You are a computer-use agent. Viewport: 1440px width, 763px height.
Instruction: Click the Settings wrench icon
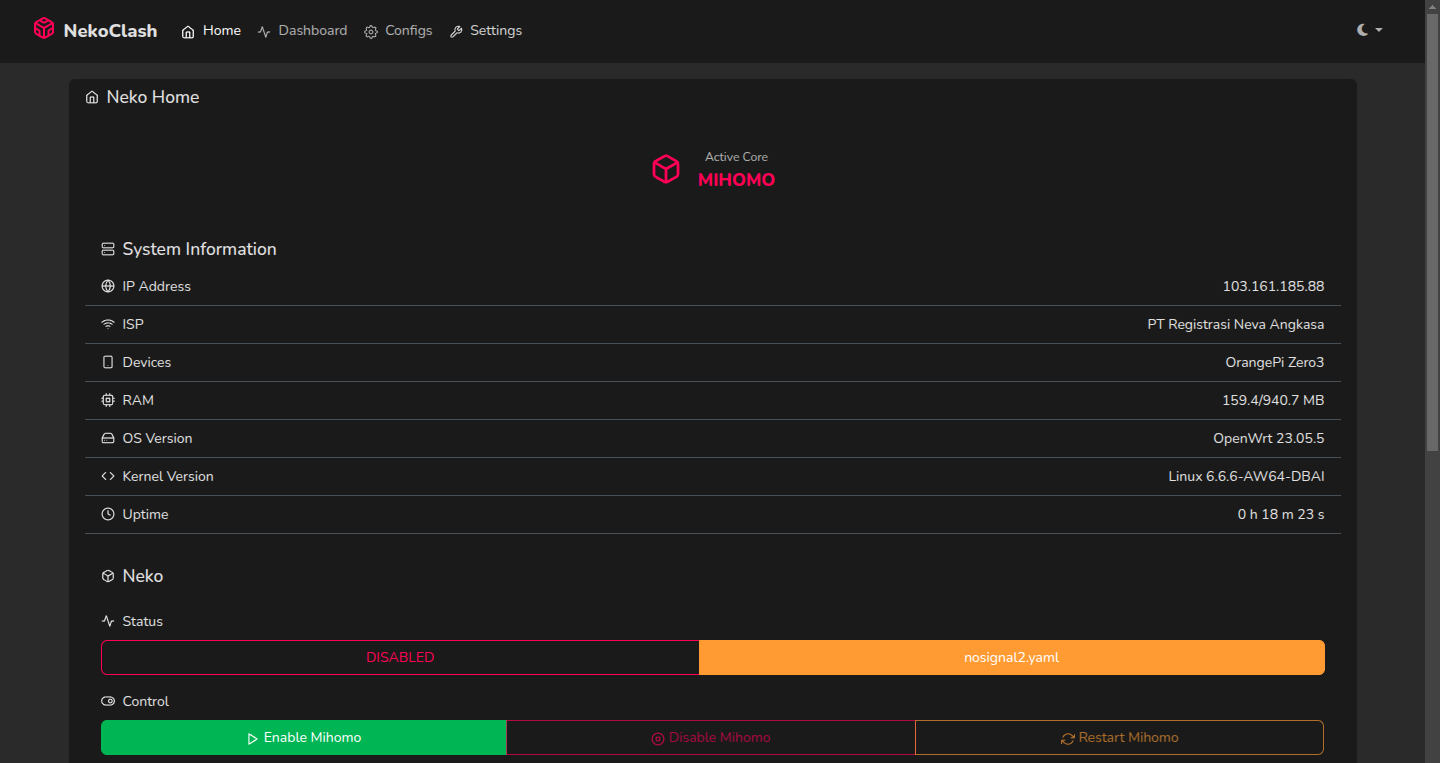click(456, 32)
